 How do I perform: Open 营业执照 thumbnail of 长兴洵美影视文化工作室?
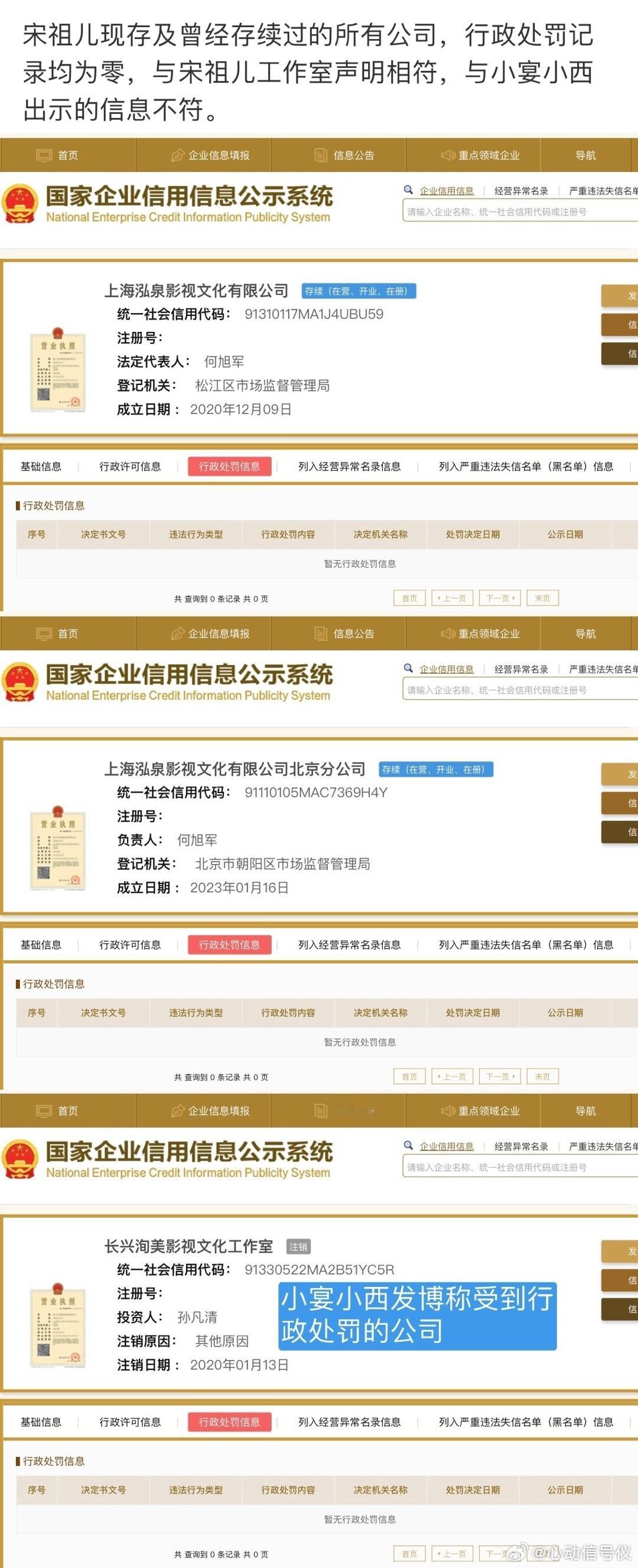coord(58,1325)
